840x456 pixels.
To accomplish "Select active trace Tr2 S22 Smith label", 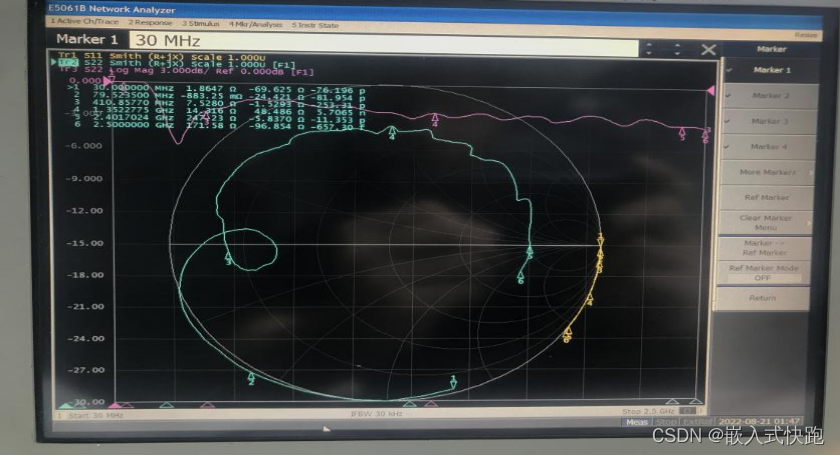I will point(177,64).
